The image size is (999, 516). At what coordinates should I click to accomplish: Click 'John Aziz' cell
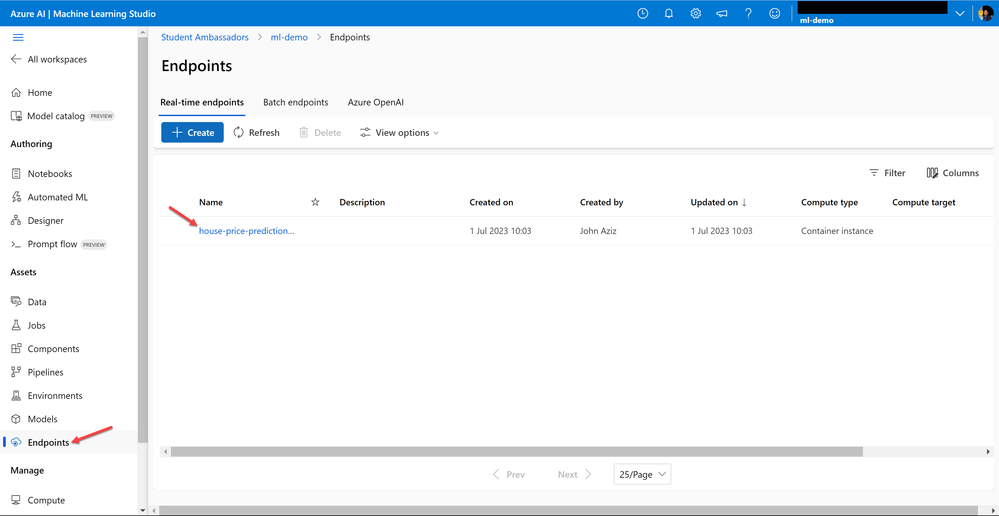[598, 231]
